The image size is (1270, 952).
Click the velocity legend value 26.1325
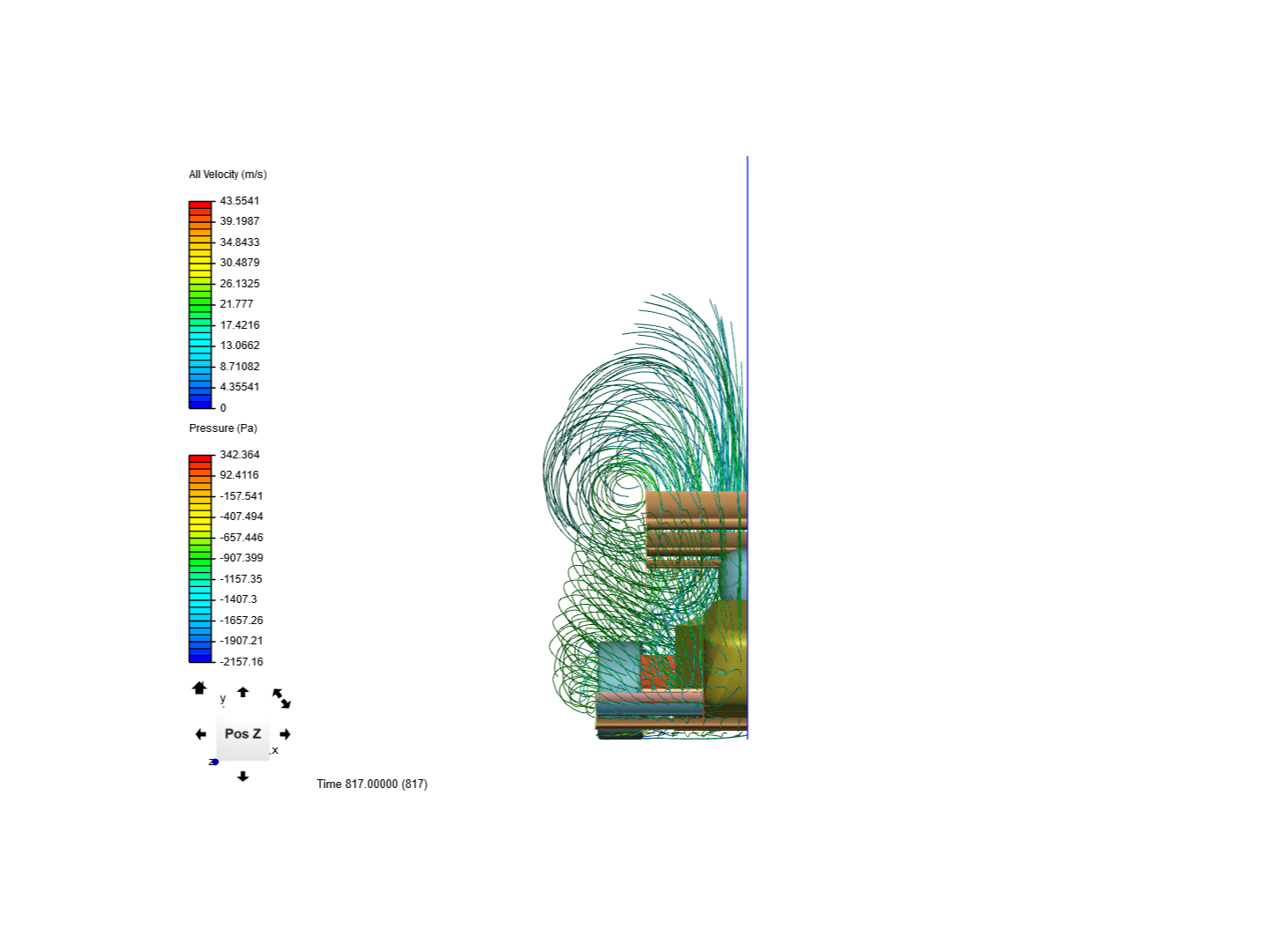pyautogui.click(x=240, y=284)
